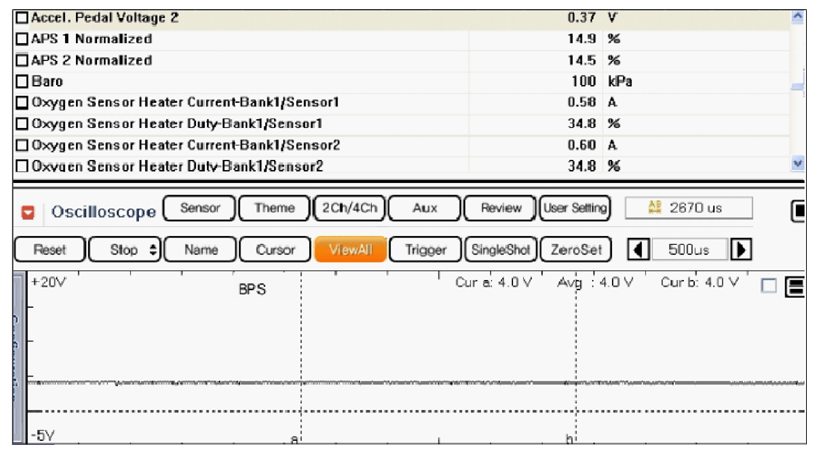Open the Stop dropdown
This screenshot has height=454, width=816.
(x=125, y=250)
